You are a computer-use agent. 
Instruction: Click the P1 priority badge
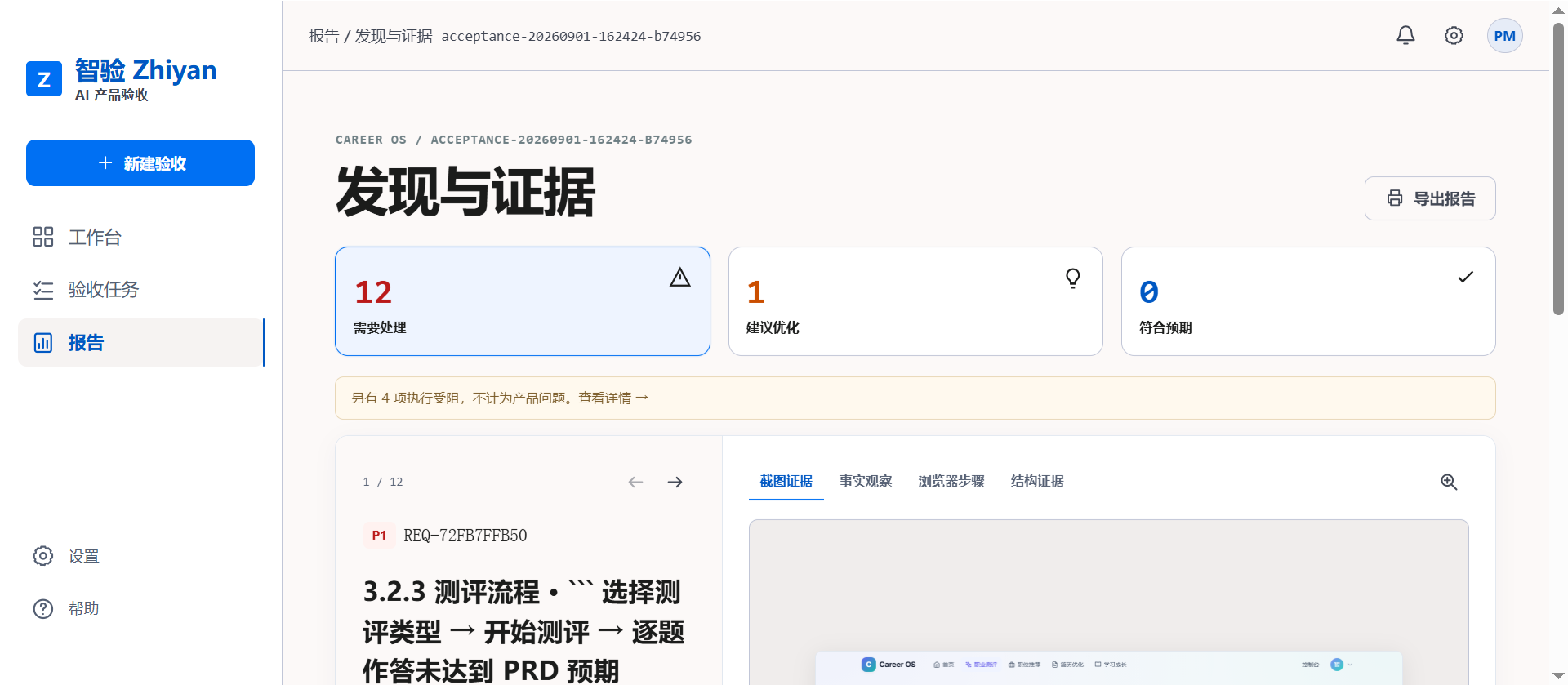point(379,535)
